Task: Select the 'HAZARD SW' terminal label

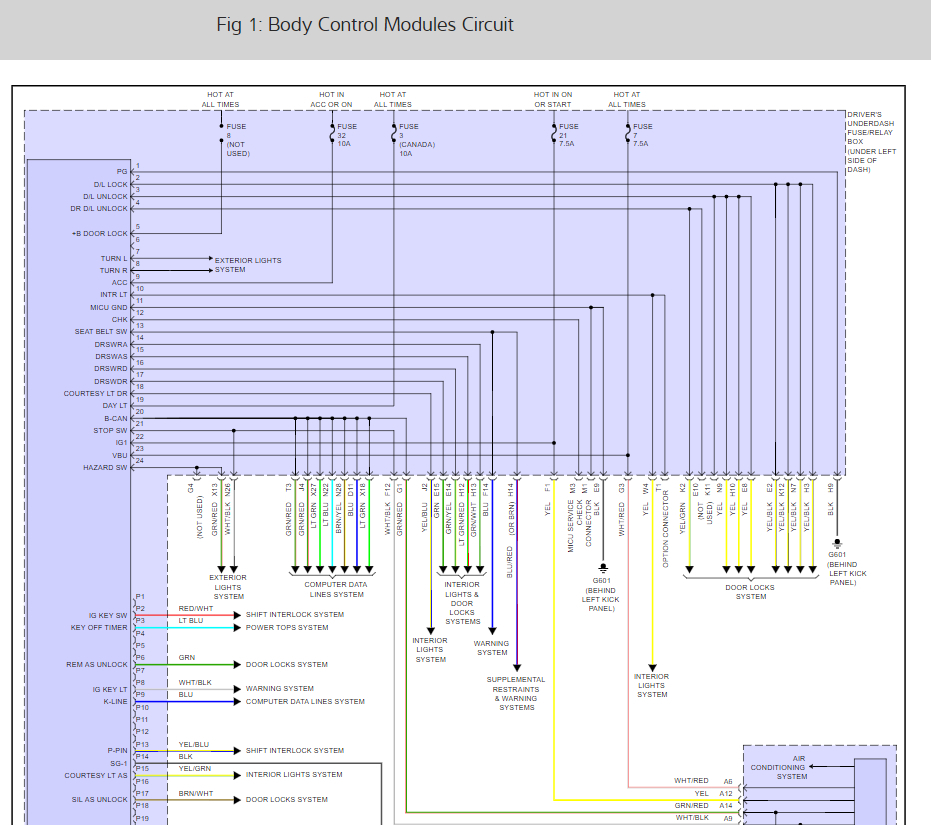Action: pyautogui.click(x=105, y=467)
